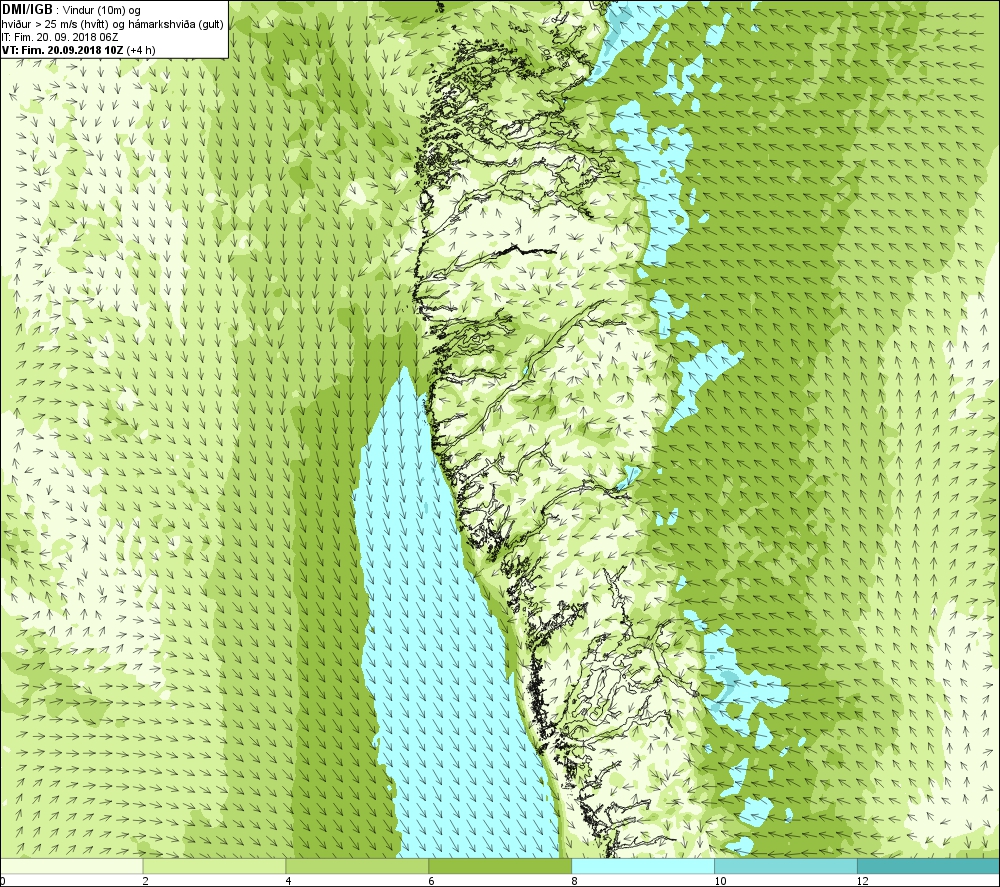Click the legend scale label '0'
This screenshot has width=1000, height=887.
tap(3, 881)
